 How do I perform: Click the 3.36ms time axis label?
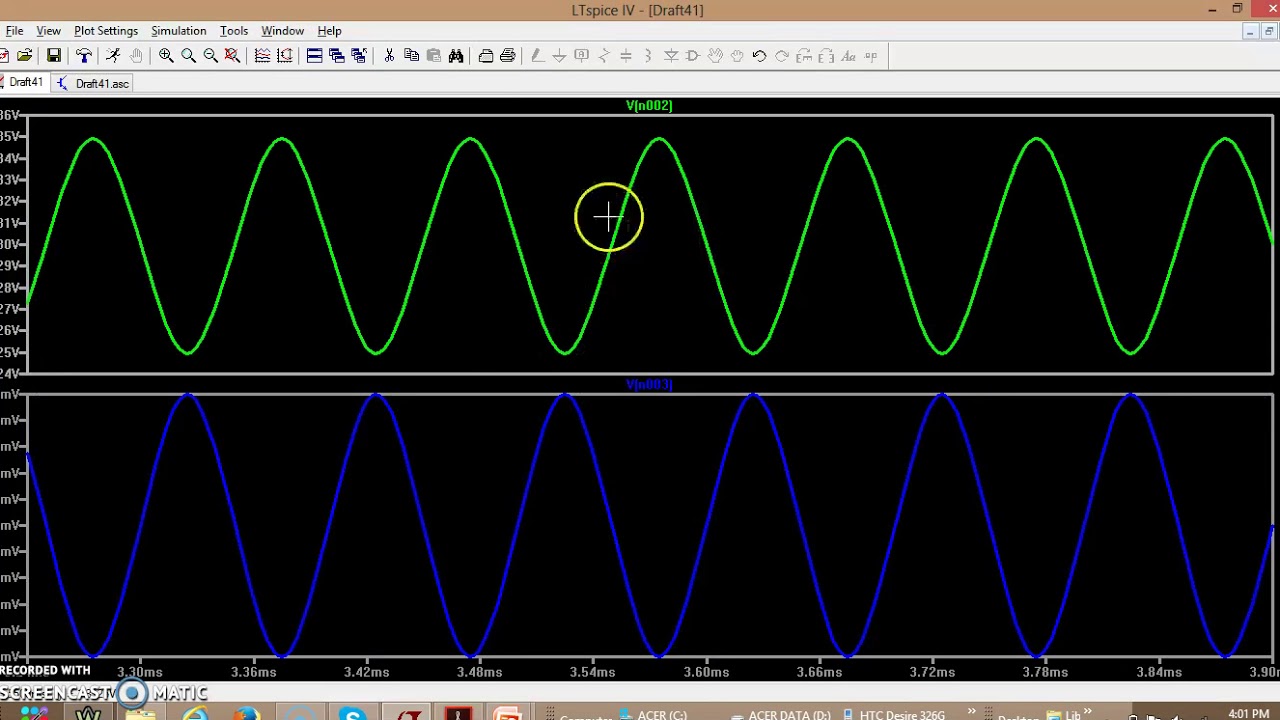click(x=253, y=672)
